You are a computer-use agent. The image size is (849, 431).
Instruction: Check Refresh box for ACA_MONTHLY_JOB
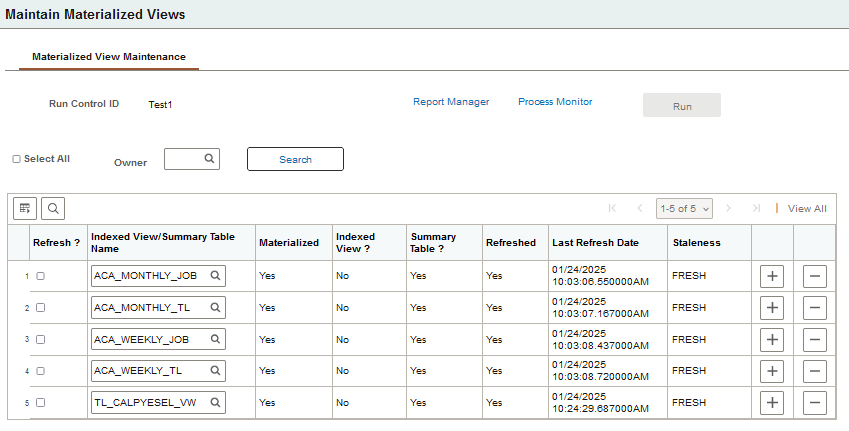tap(40, 276)
